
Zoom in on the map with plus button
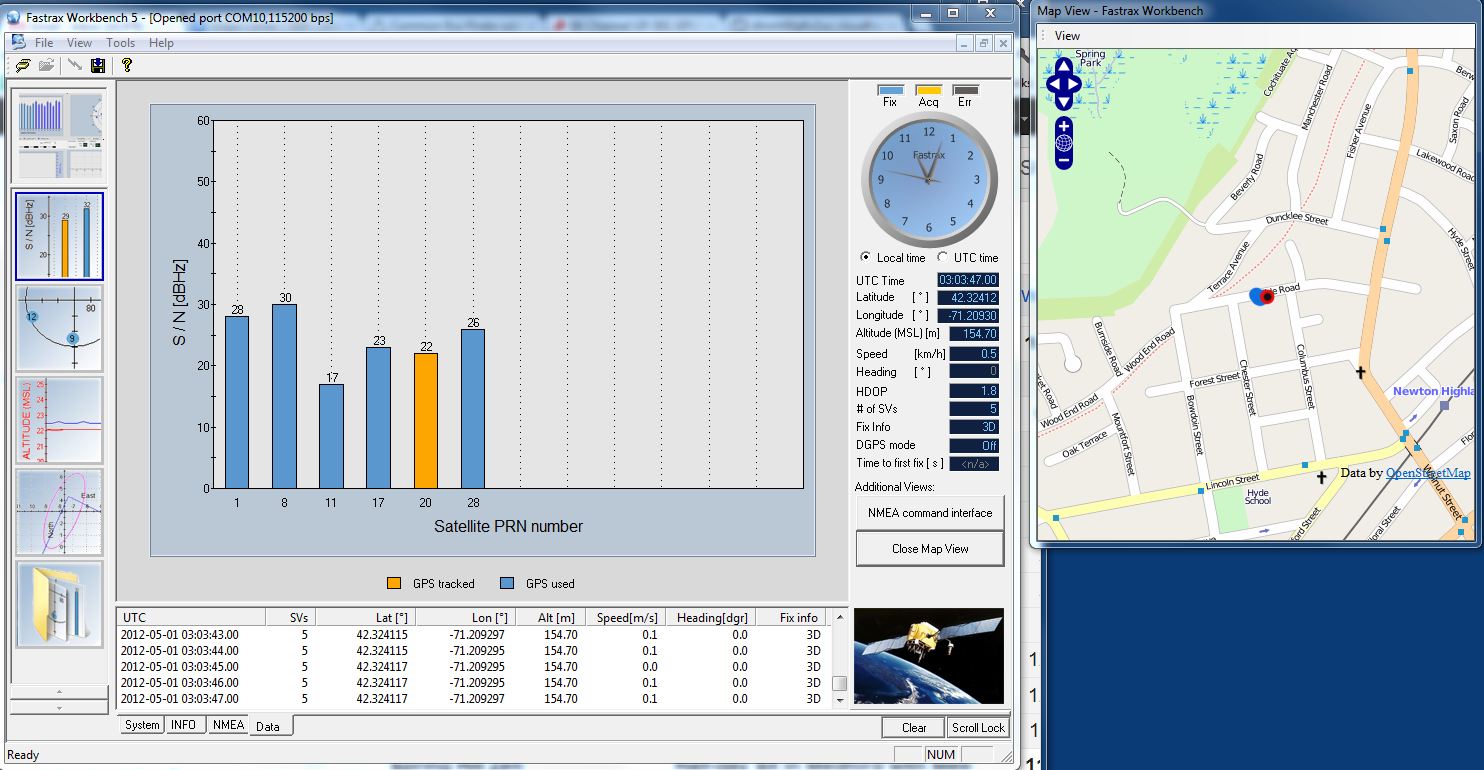[x=1064, y=127]
